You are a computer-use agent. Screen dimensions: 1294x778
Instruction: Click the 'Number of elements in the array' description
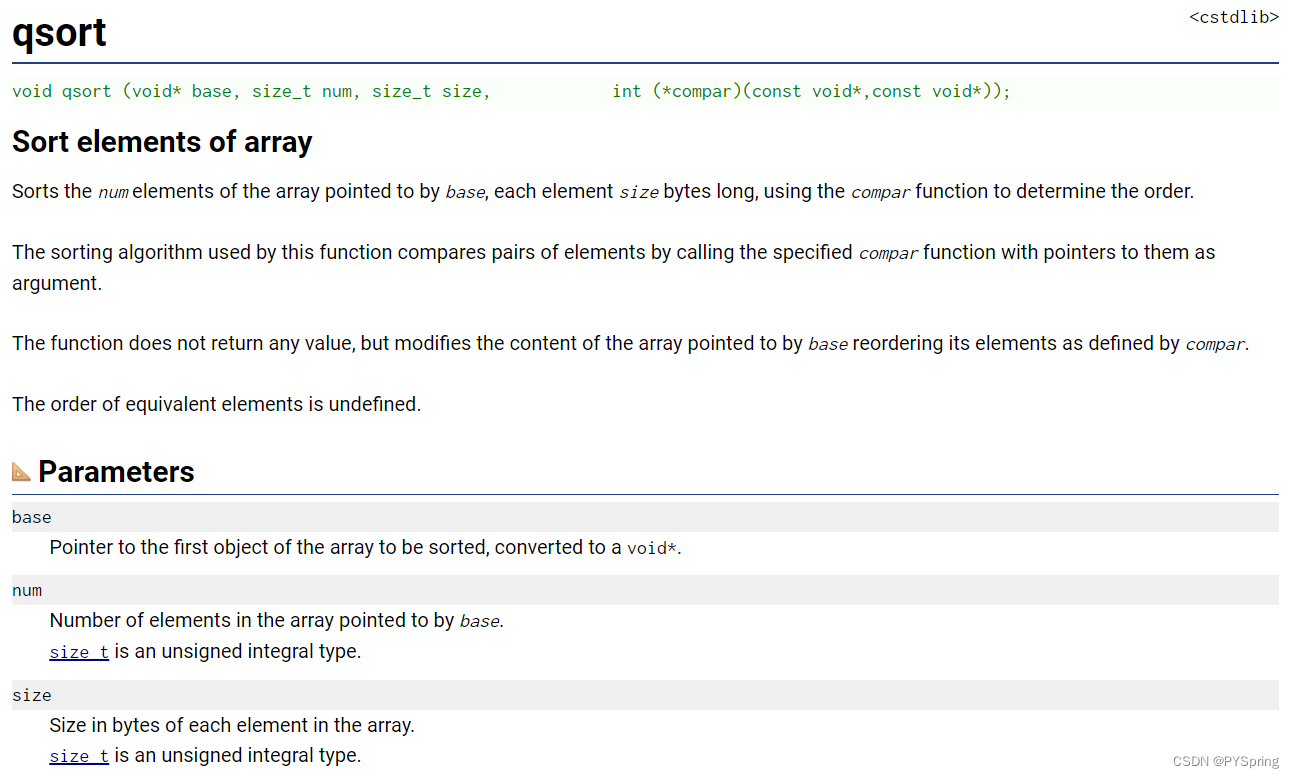(x=277, y=621)
